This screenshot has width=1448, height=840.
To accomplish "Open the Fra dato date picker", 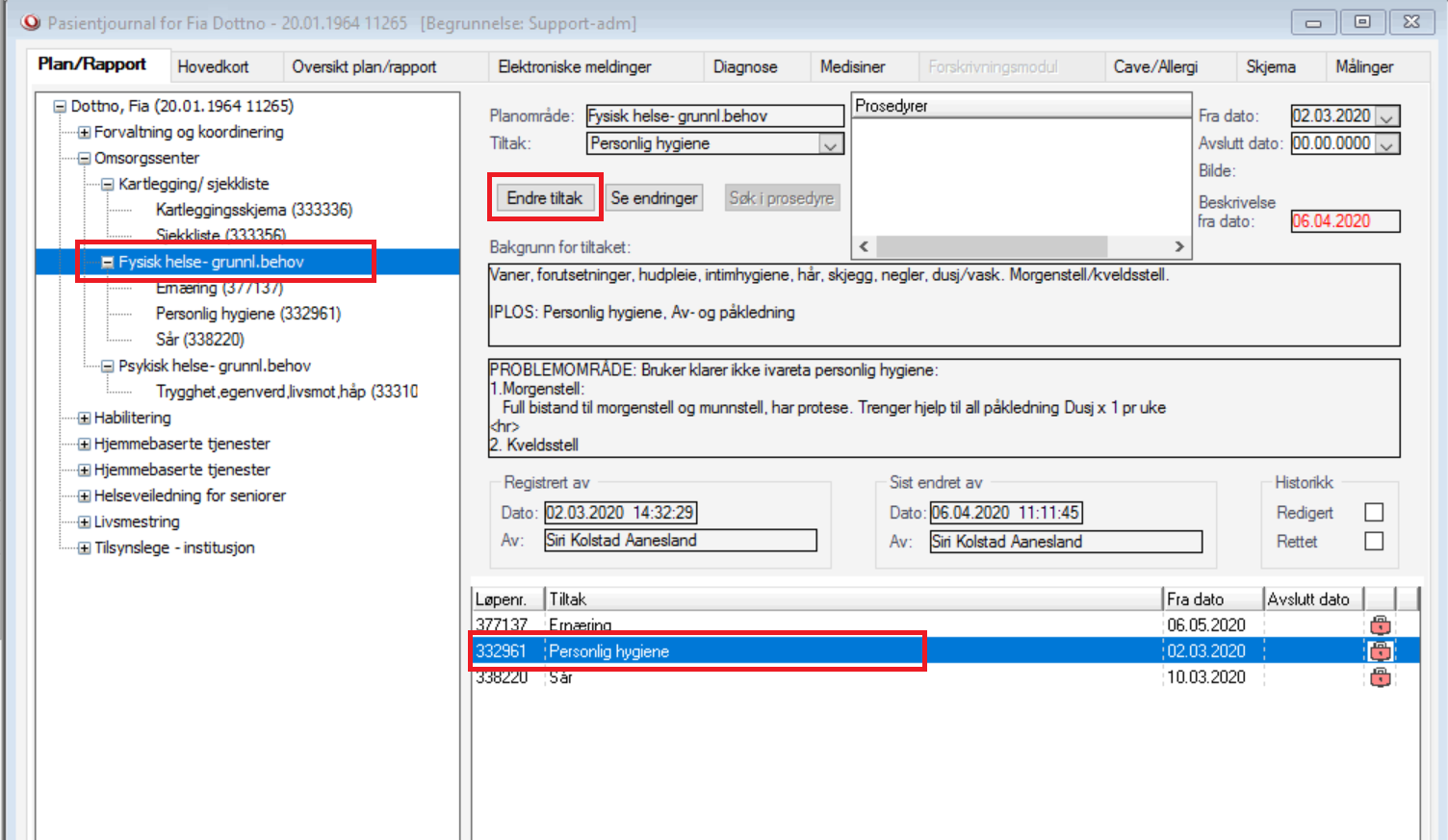I will click(x=1386, y=116).
